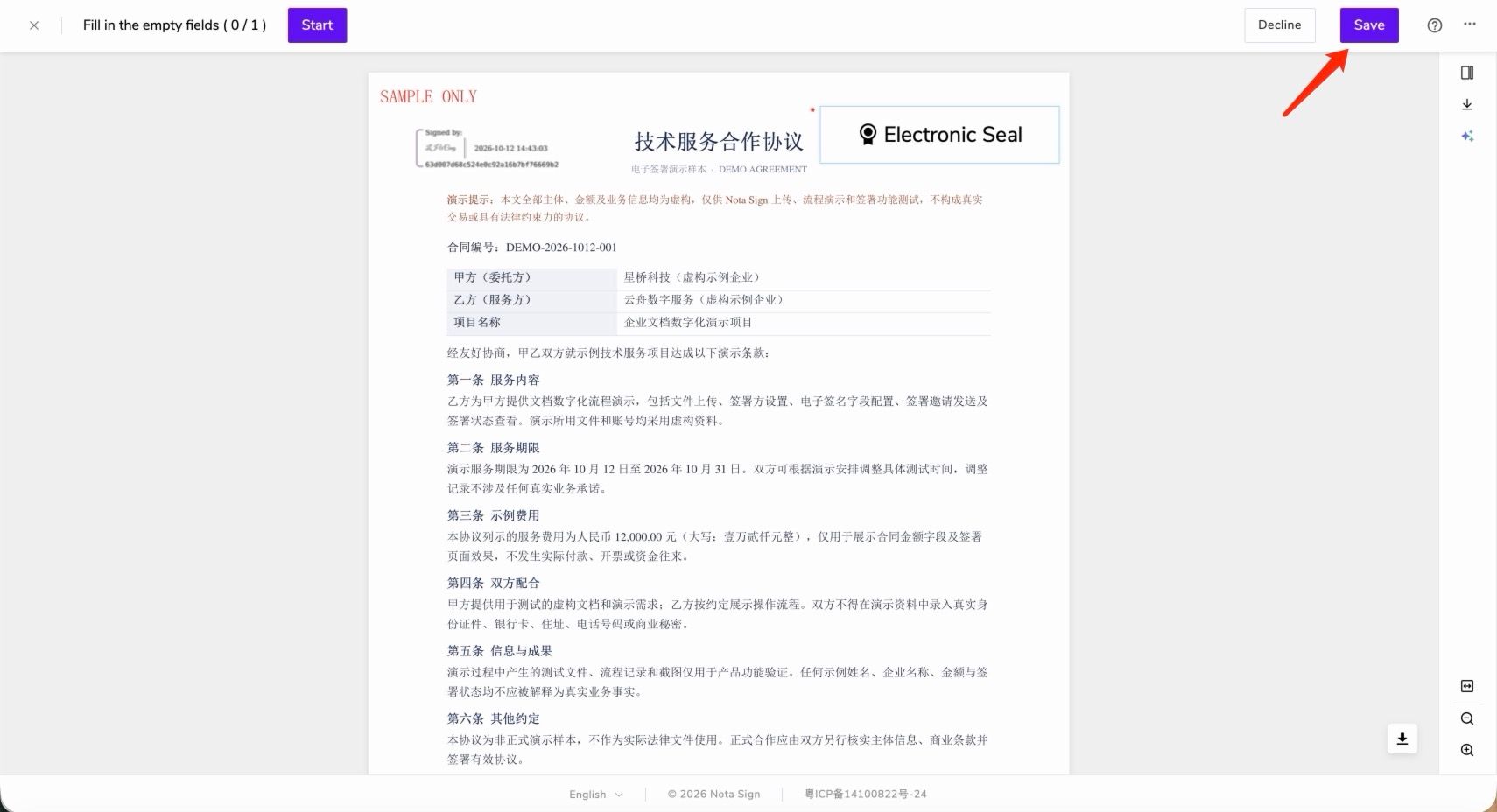Click the 粤ICP备14100822号-24 link
The image size is (1497, 812).
866,794
